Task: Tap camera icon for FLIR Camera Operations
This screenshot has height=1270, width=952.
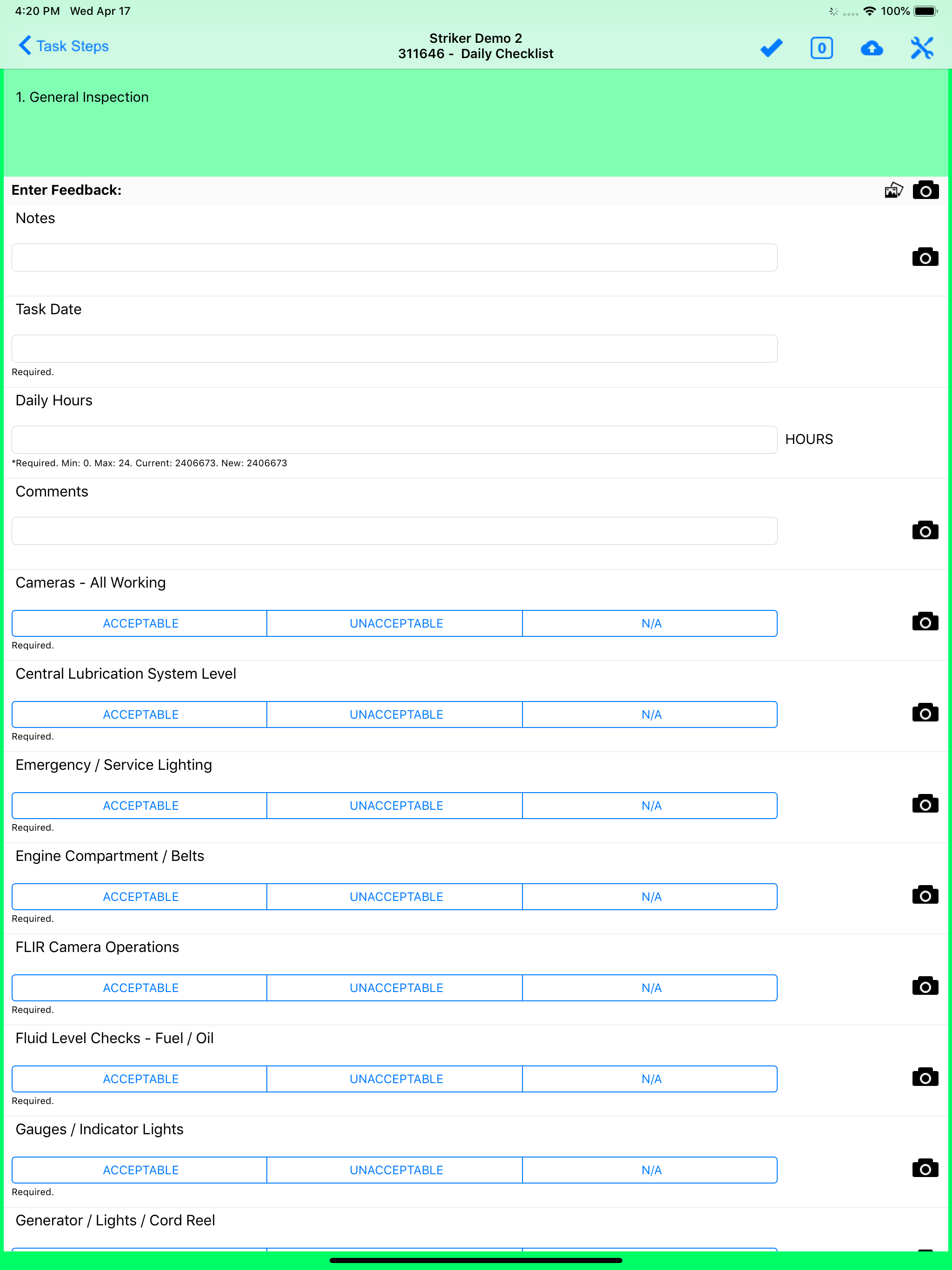Action: pyautogui.click(x=925, y=986)
